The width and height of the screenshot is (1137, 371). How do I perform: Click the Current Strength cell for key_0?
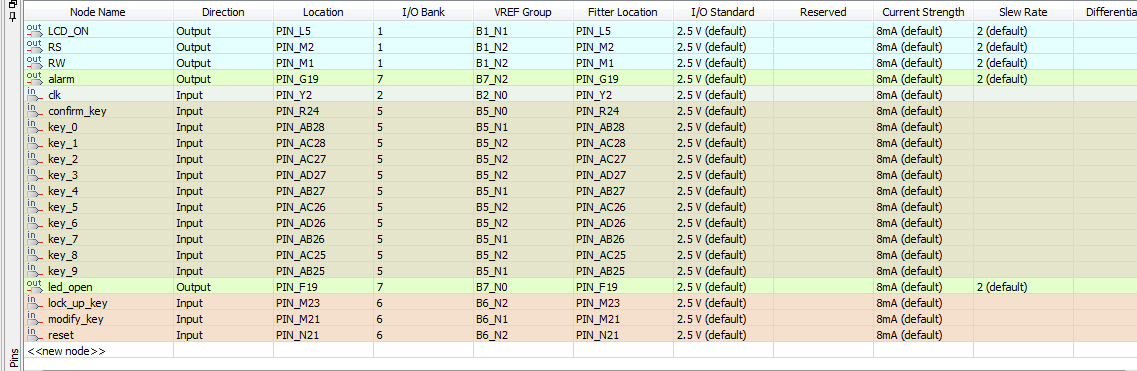pos(924,127)
